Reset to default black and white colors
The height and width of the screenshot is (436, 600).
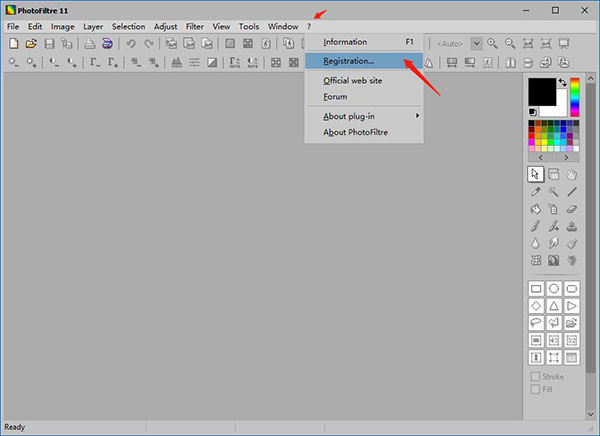[x=532, y=112]
